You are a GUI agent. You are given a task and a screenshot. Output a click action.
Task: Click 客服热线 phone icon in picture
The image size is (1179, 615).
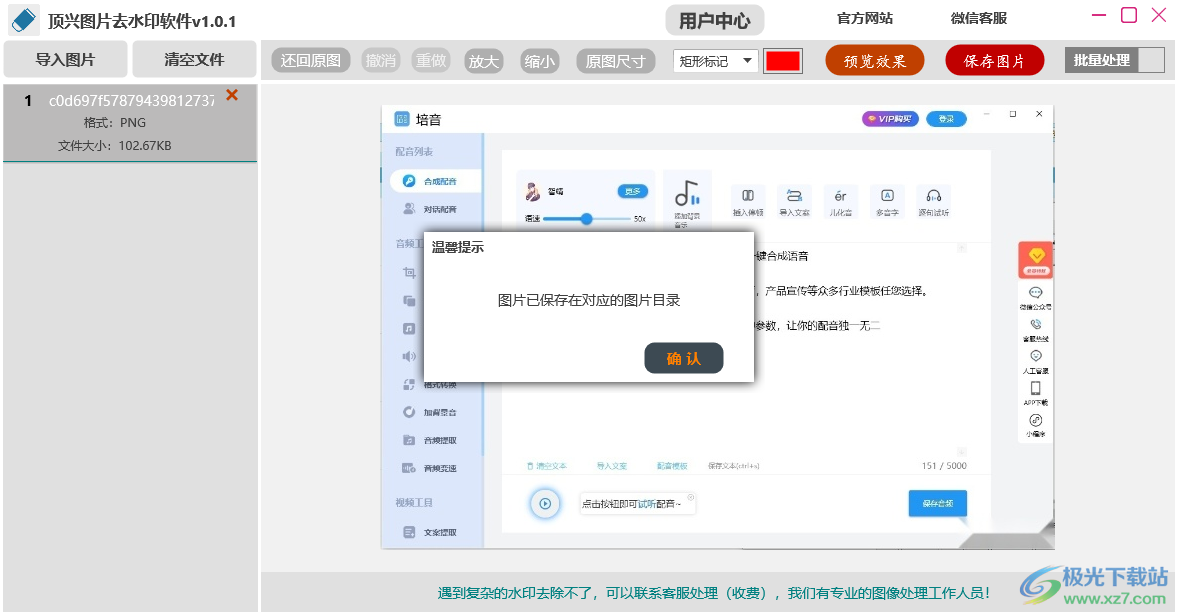click(x=1035, y=324)
